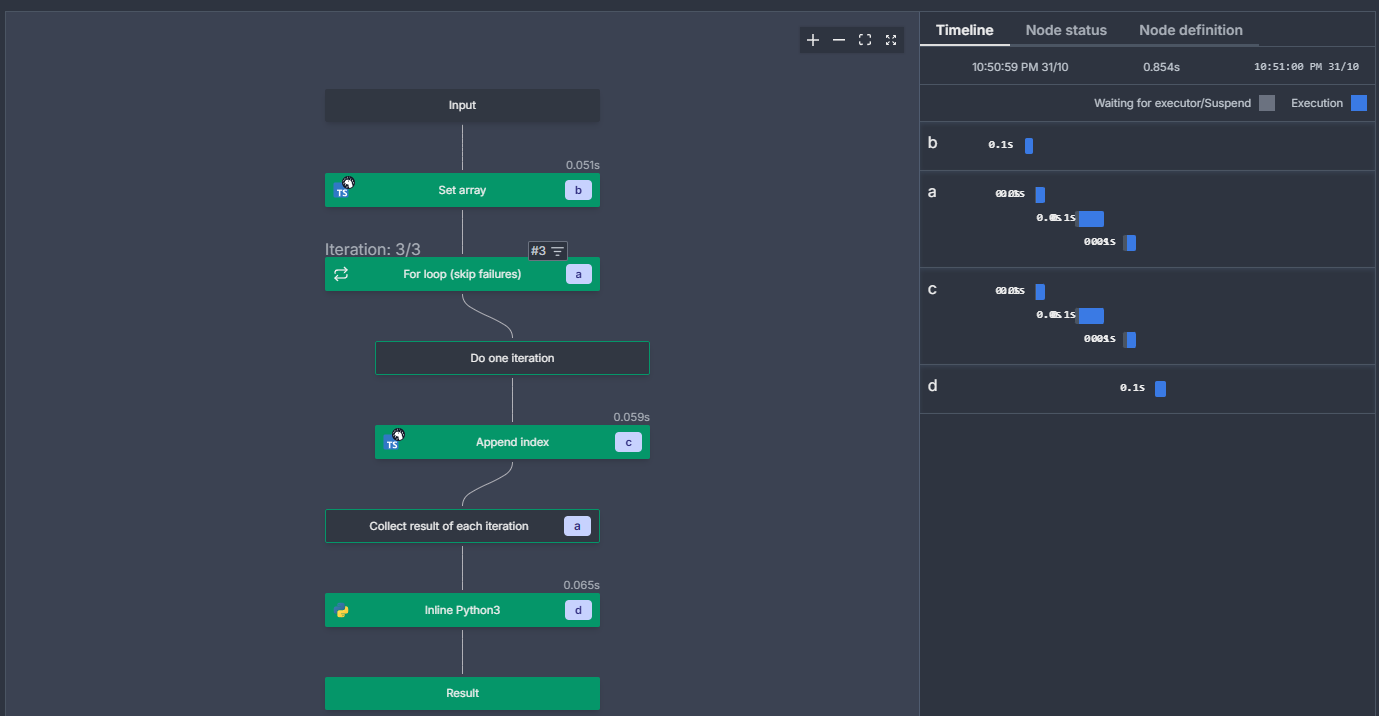Click the execution bar in row d
The width and height of the screenshot is (1379, 716).
(1160, 389)
